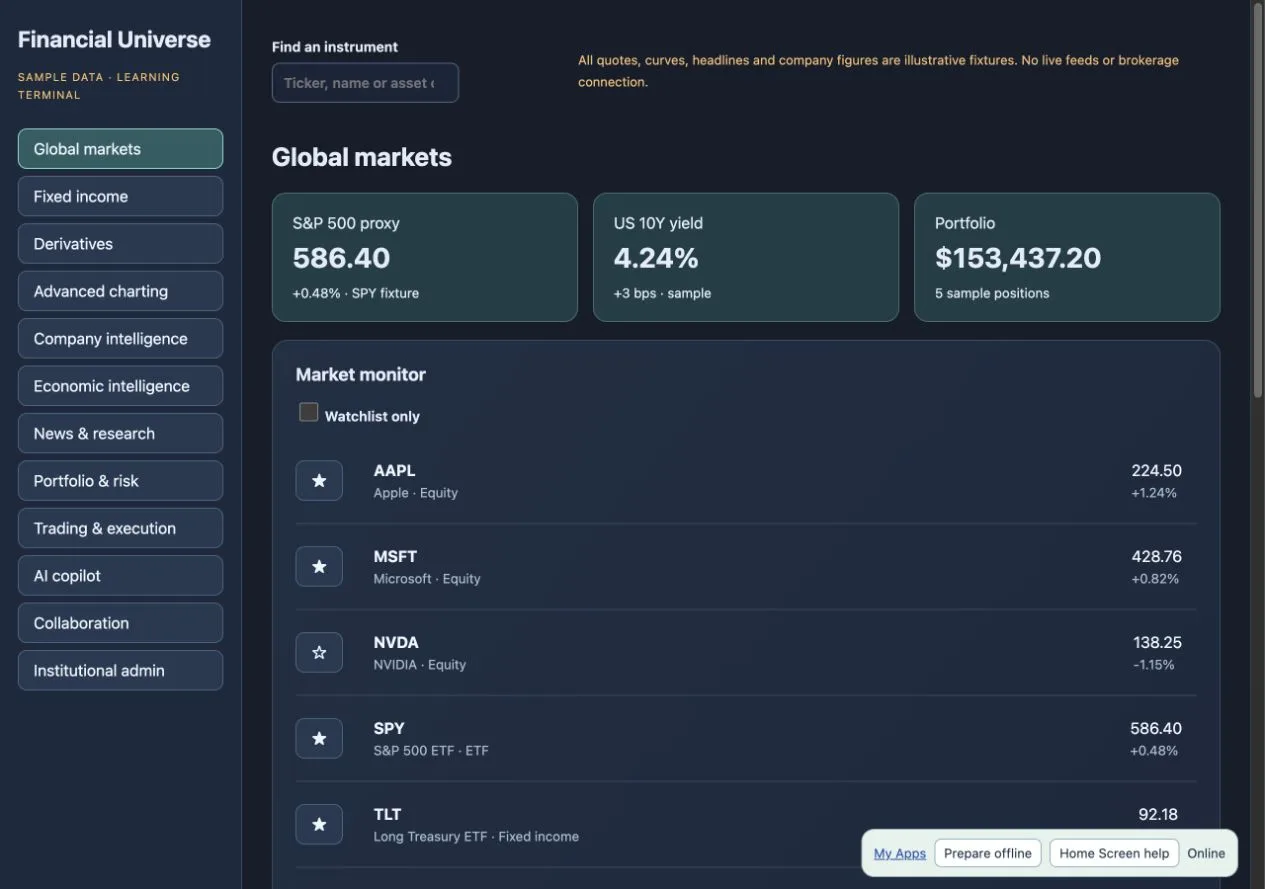This screenshot has height=889, width=1265.
Task: Select the US 10Y yield card
Action: (x=746, y=257)
